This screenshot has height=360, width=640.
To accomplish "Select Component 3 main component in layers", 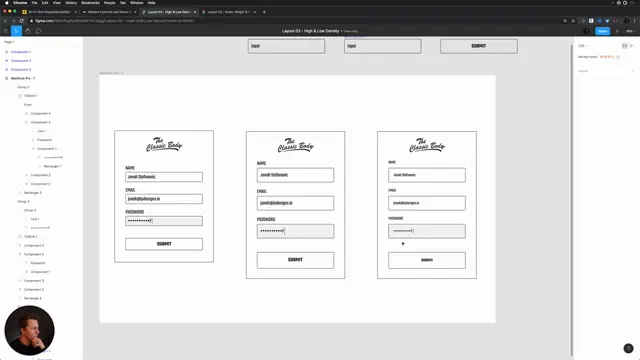I will click(x=21, y=61).
